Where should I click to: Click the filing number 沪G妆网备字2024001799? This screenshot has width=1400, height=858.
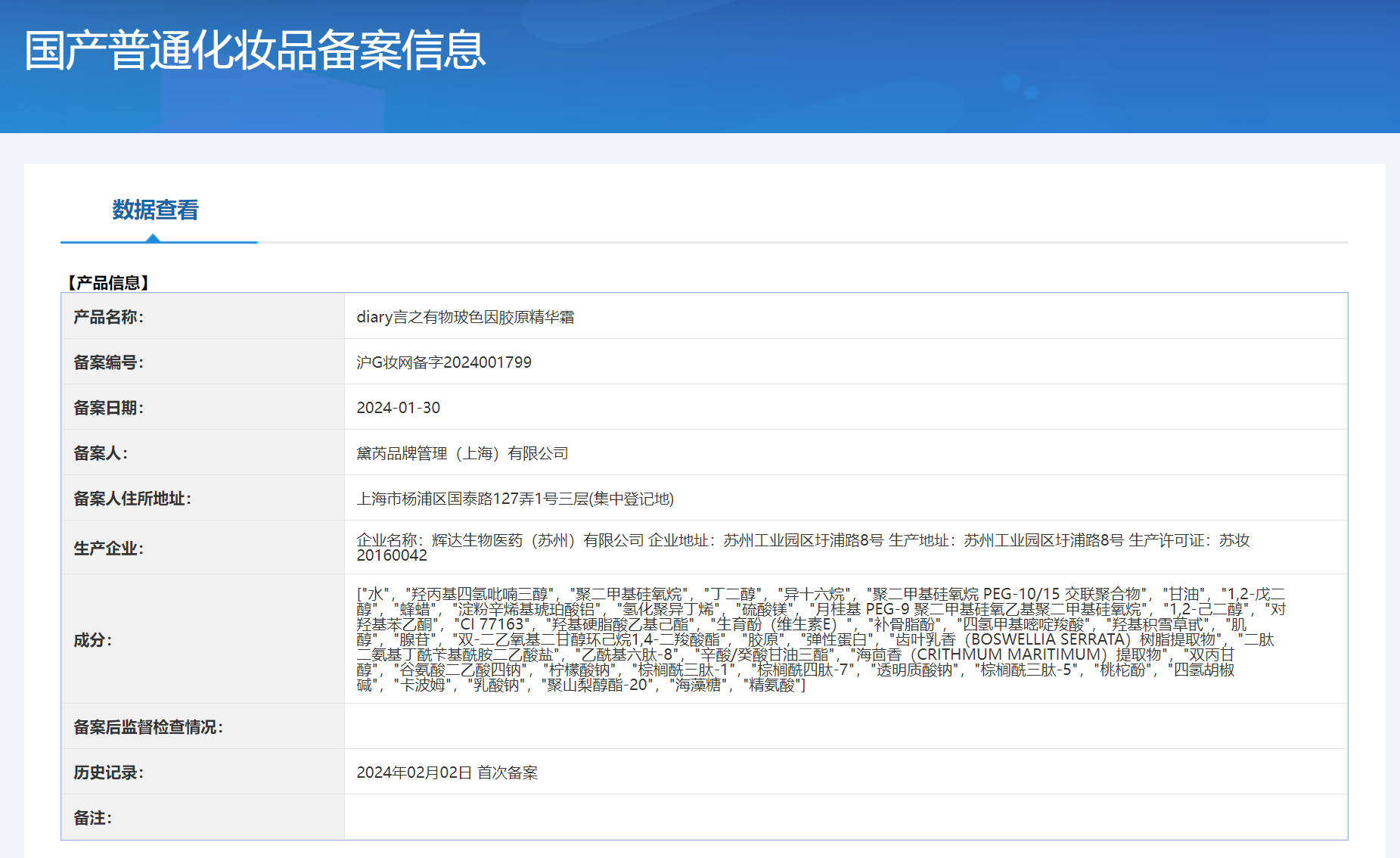click(x=444, y=362)
